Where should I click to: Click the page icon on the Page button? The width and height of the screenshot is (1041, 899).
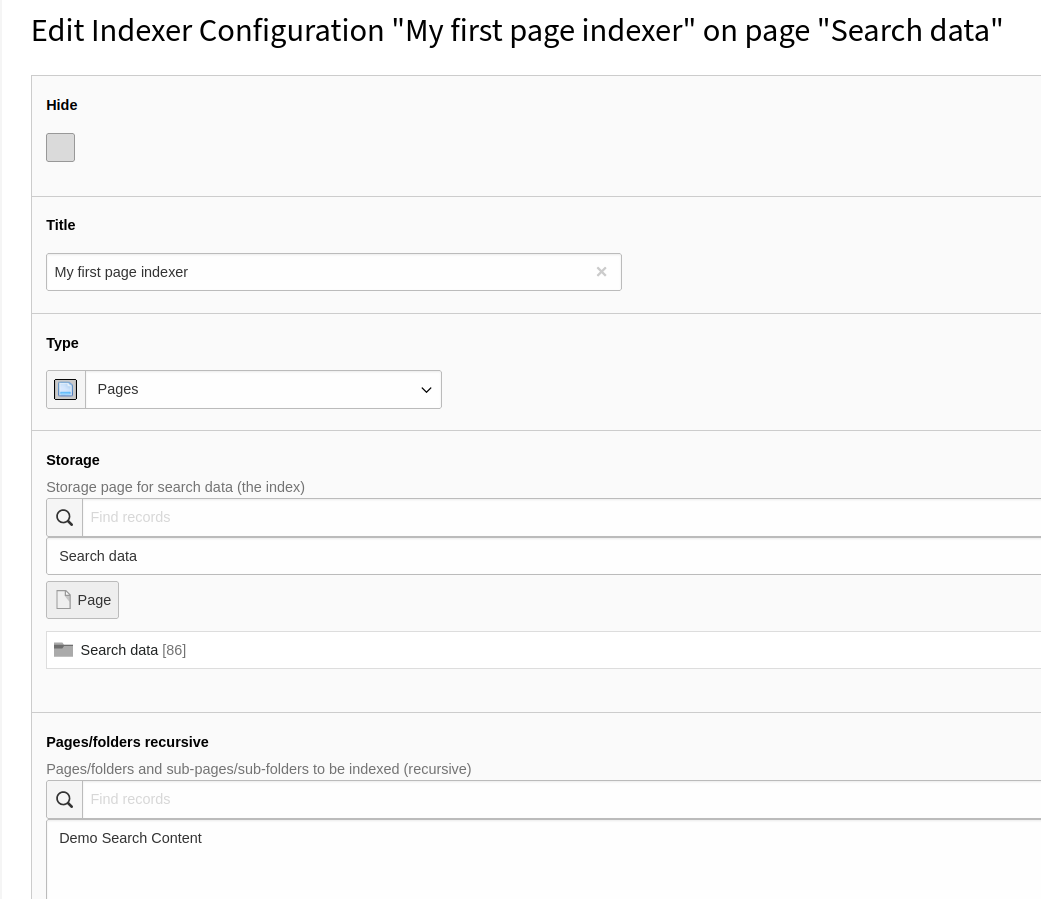point(63,599)
